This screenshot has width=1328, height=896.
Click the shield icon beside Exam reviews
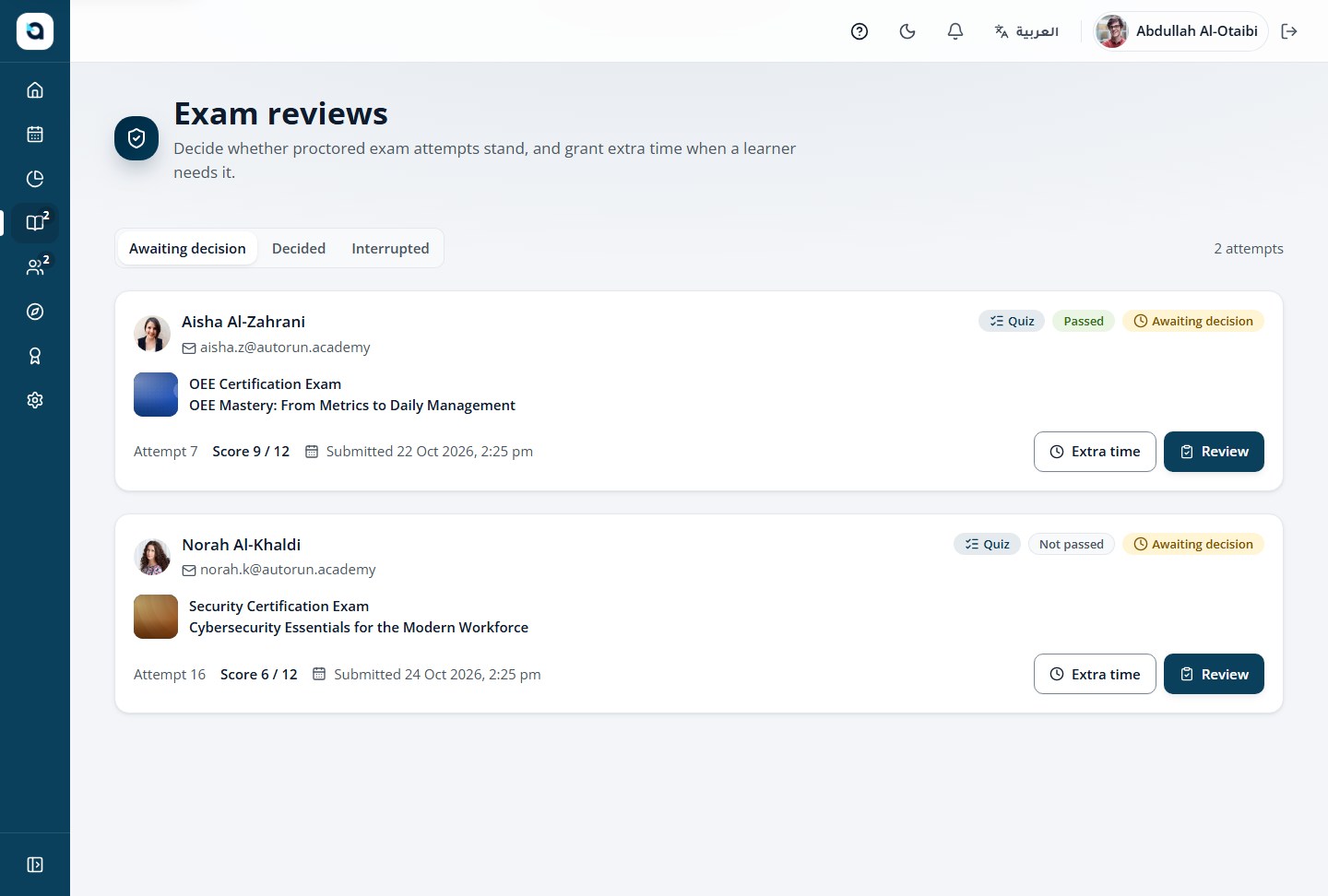pyautogui.click(x=136, y=138)
